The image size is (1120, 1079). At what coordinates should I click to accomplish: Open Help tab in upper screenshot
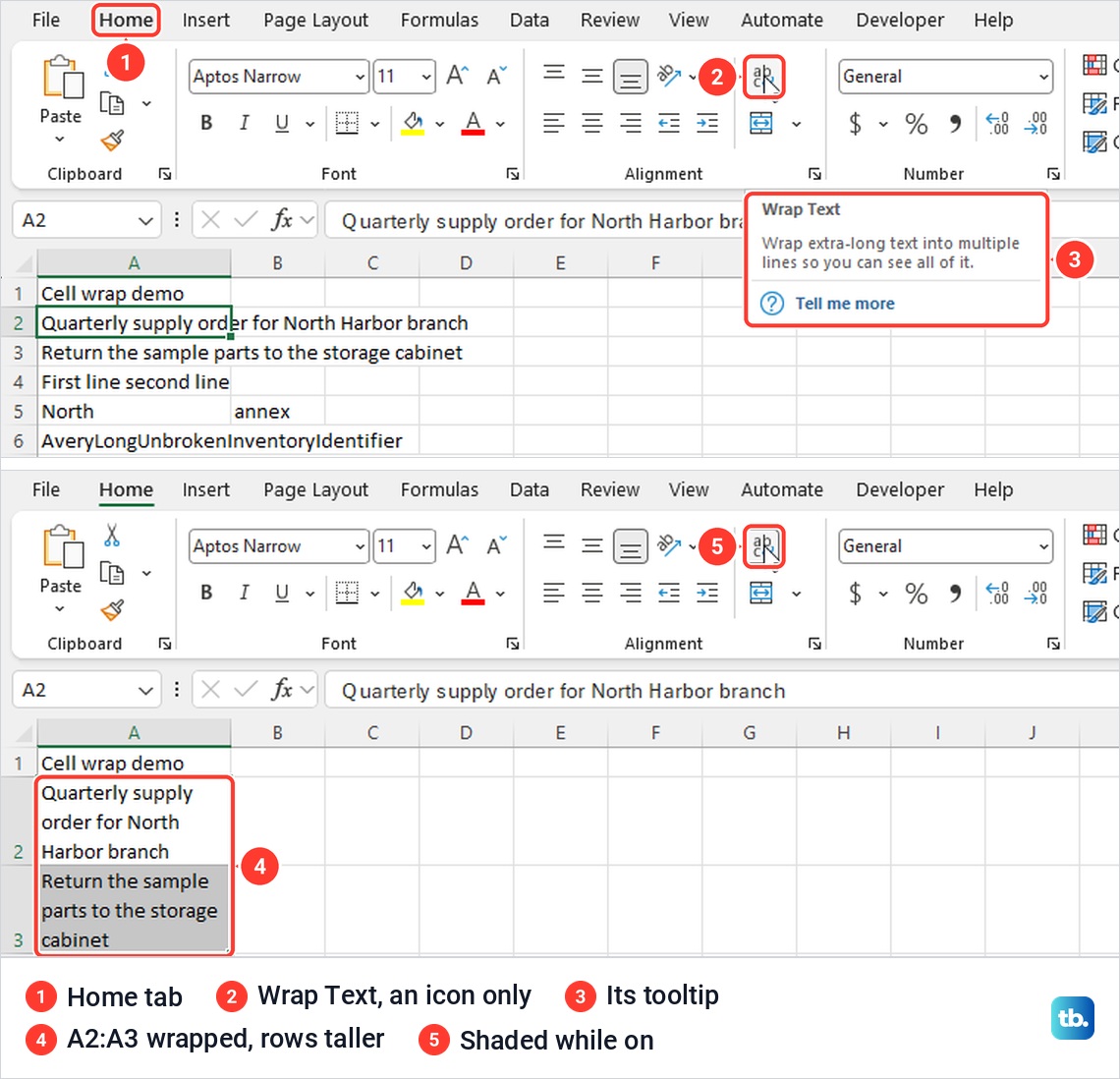tap(993, 20)
